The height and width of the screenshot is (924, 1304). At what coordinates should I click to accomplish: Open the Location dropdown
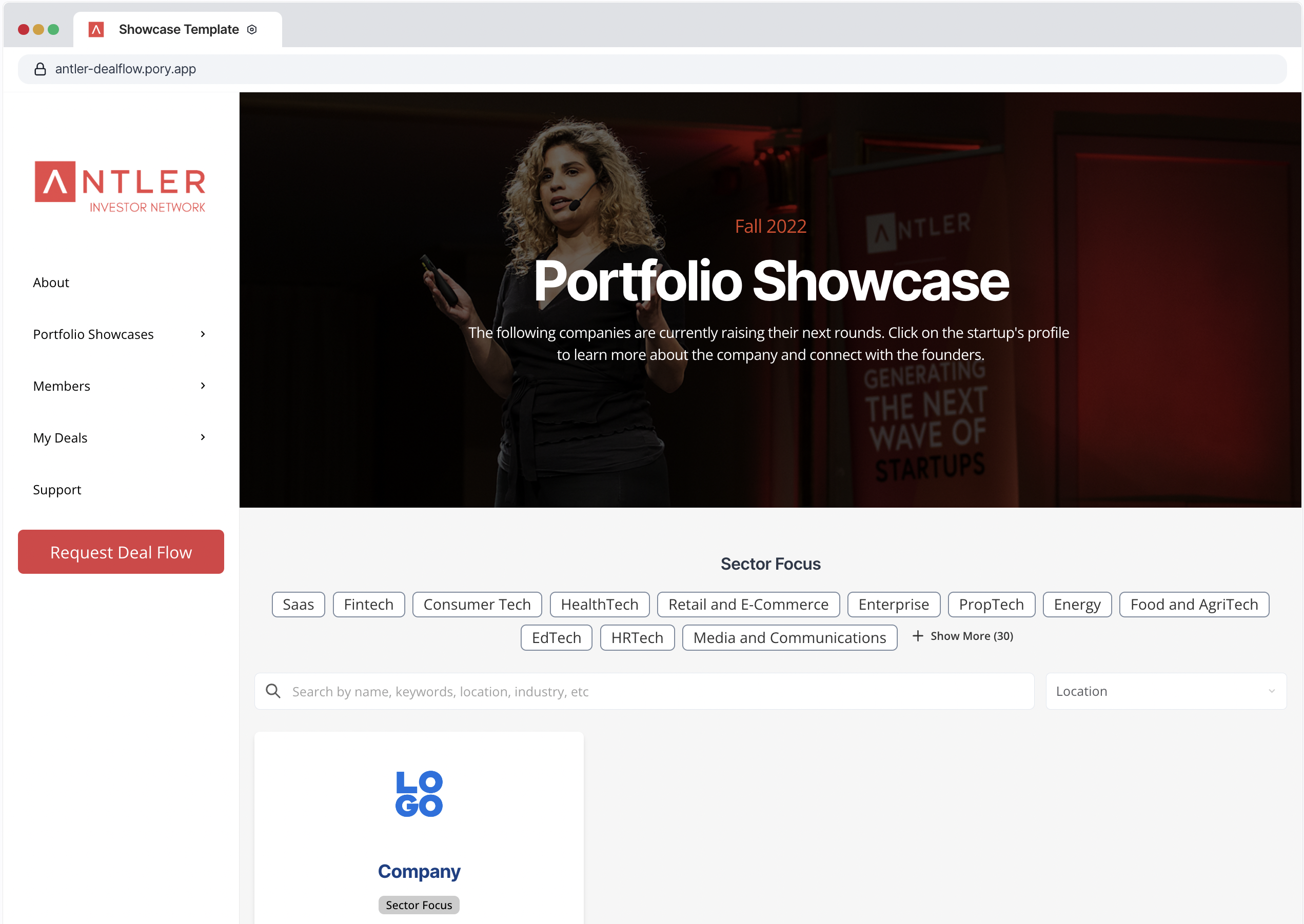pos(1165,691)
